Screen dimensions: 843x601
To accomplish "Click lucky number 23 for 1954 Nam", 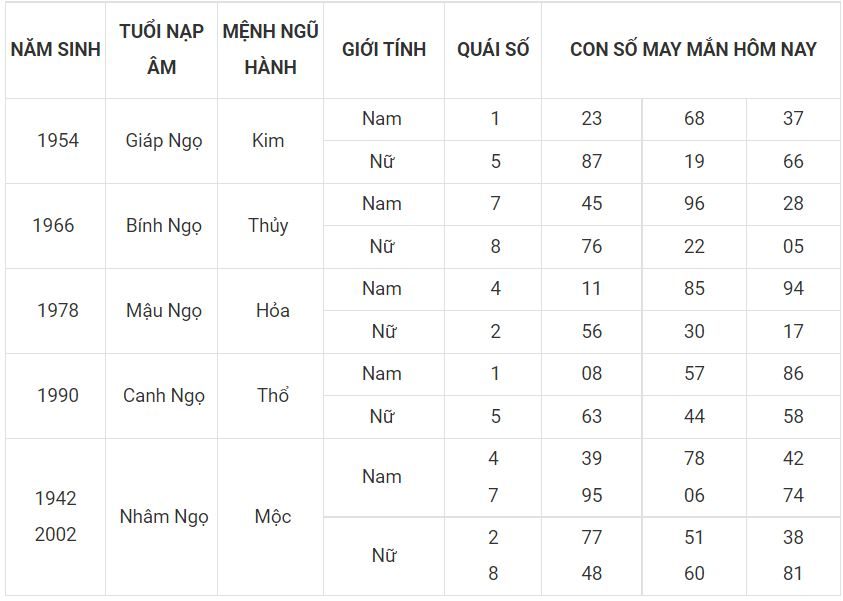I will pos(591,119).
